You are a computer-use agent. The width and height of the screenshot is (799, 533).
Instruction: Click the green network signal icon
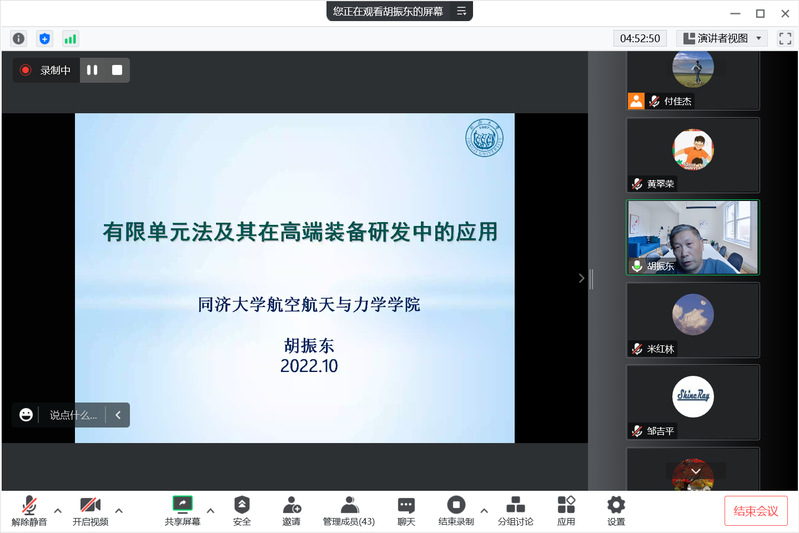click(70, 38)
